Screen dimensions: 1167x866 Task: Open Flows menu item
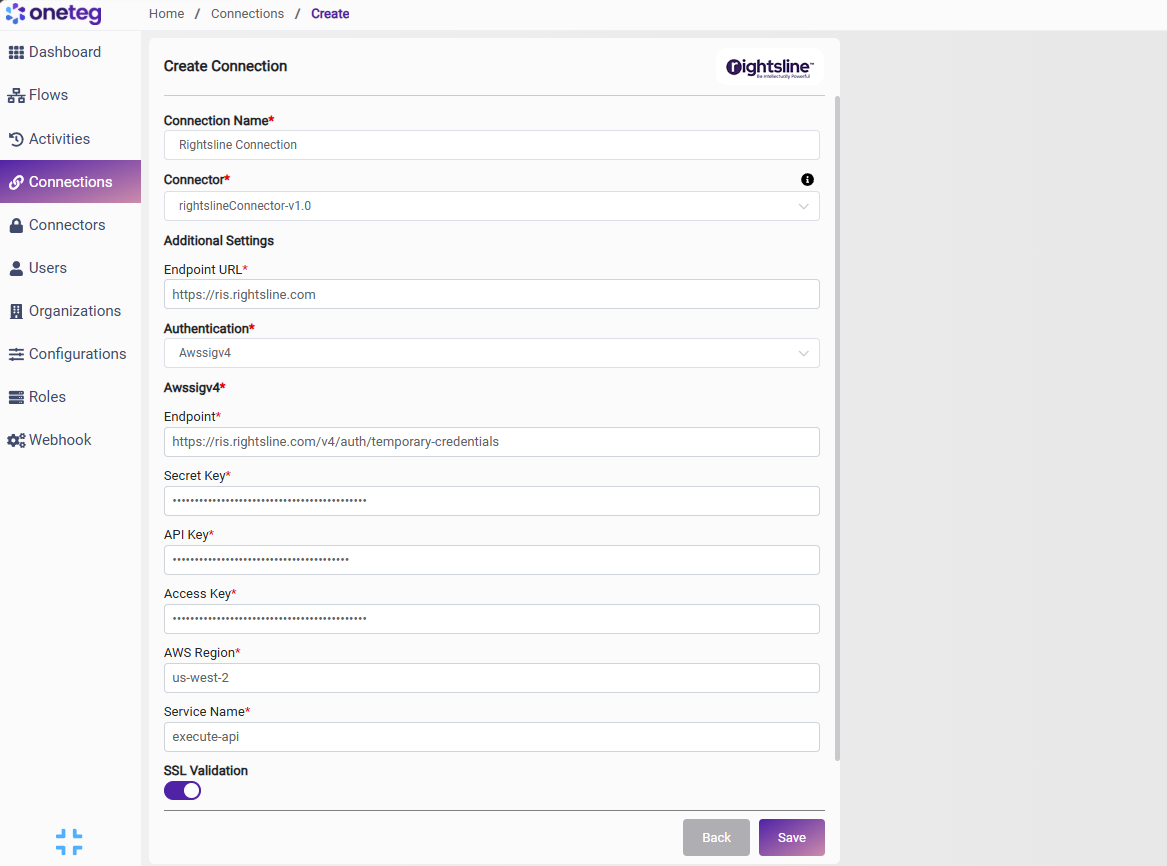click(70, 95)
